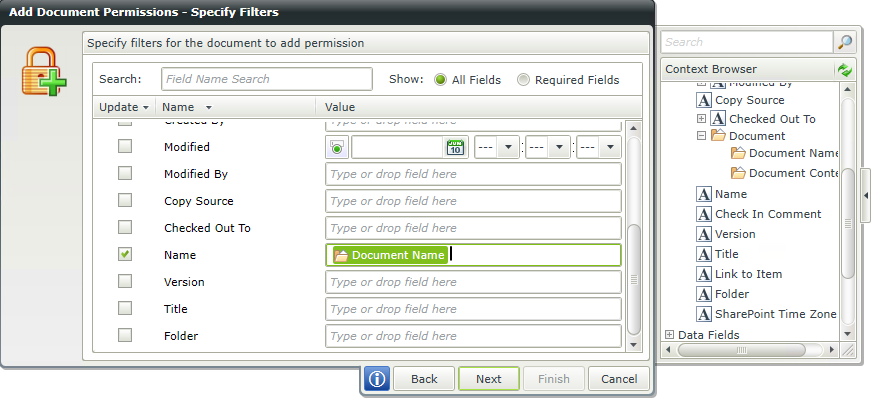Collapse the Document tree node
Viewport: 871px width, 398px height.
tap(701, 136)
